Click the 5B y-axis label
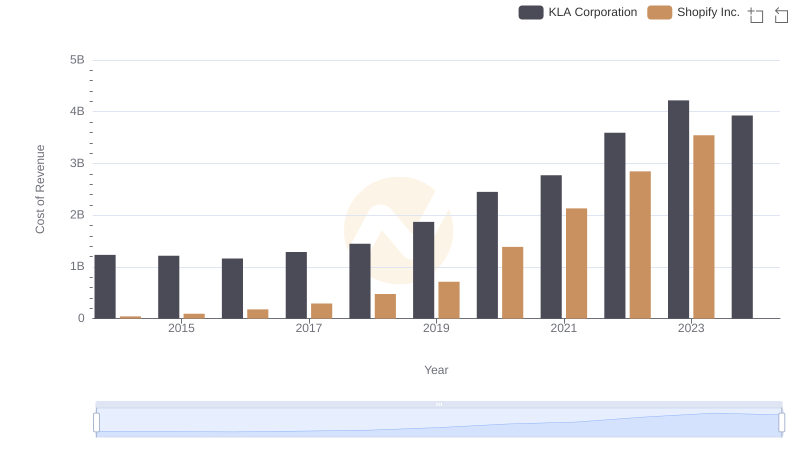The width and height of the screenshot is (800, 461). (77, 60)
